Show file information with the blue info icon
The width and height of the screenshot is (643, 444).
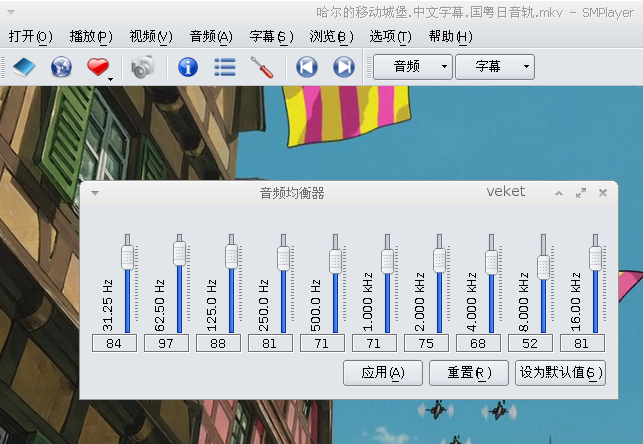pyautogui.click(x=188, y=67)
